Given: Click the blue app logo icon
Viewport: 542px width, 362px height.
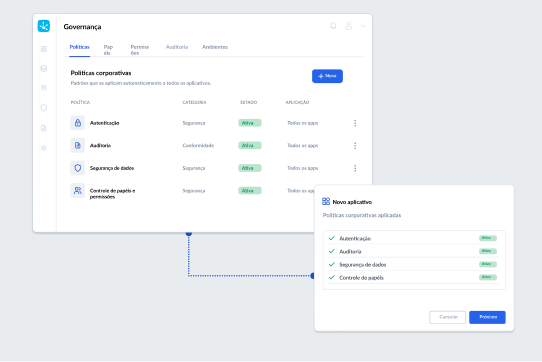Looking at the screenshot, I should point(44,26).
